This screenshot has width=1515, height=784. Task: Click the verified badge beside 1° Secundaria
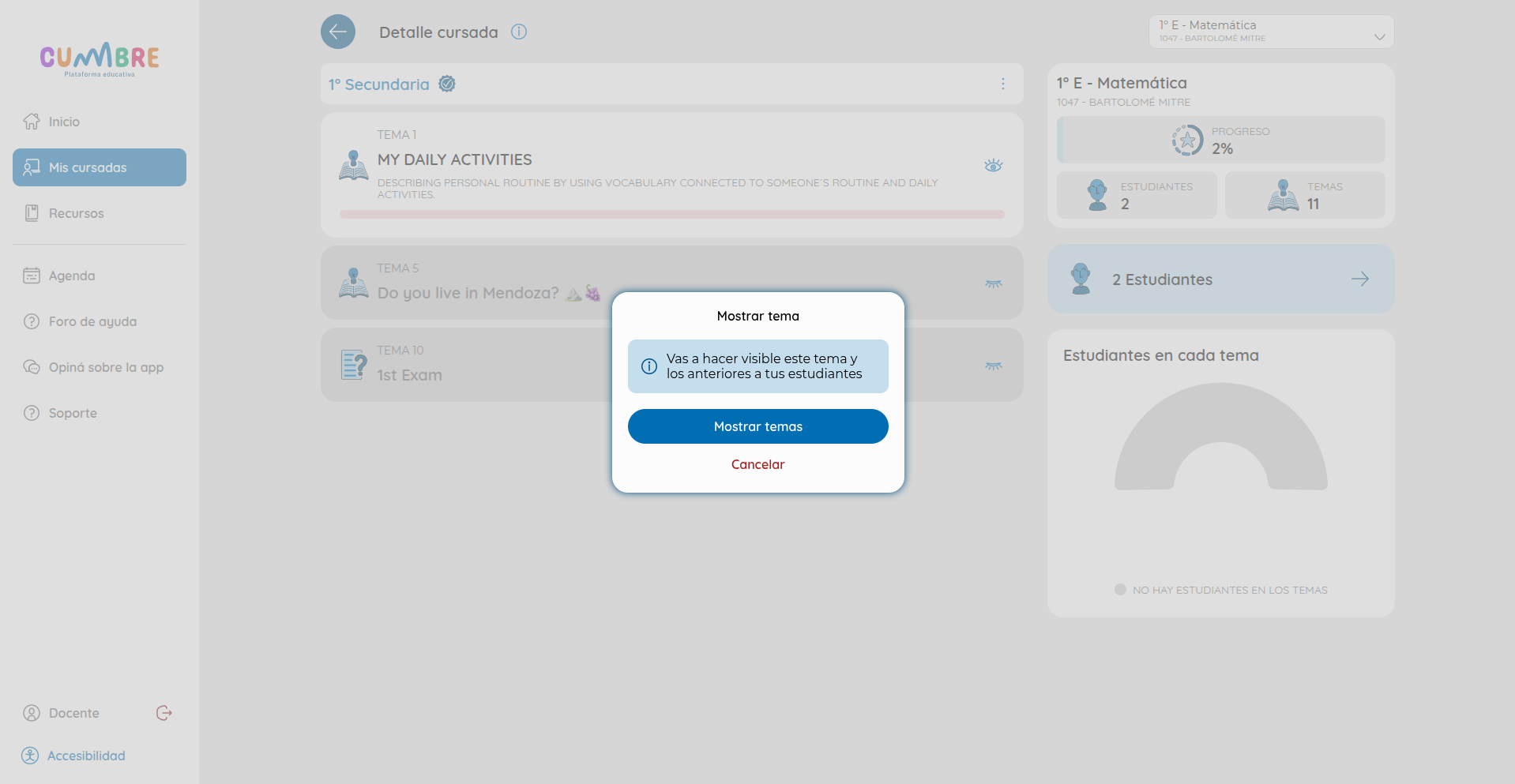(x=447, y=84)
